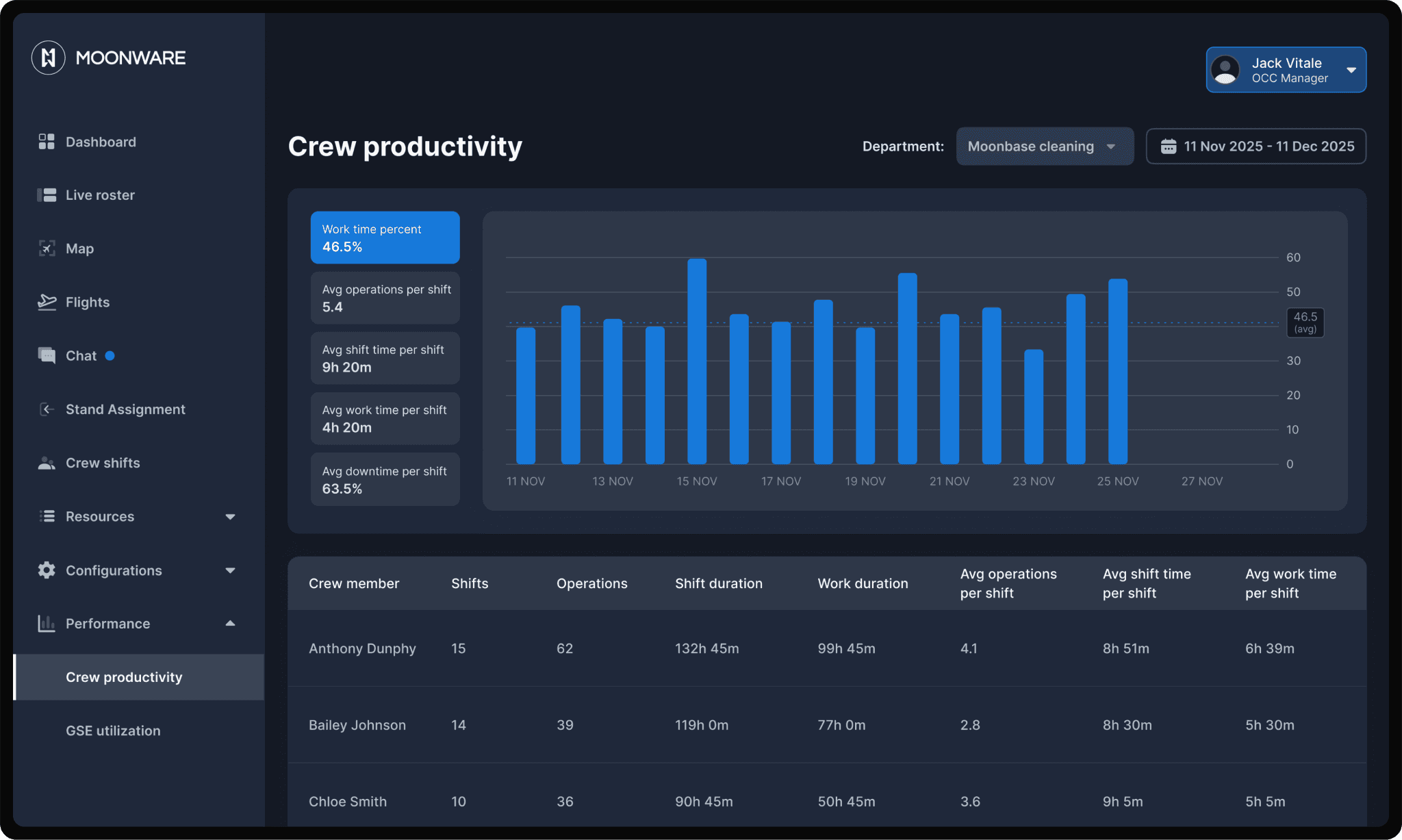Open the Moonbase cleaning department dropdown
This screenshot has height=840, width=1402.
click(1044, 147)
